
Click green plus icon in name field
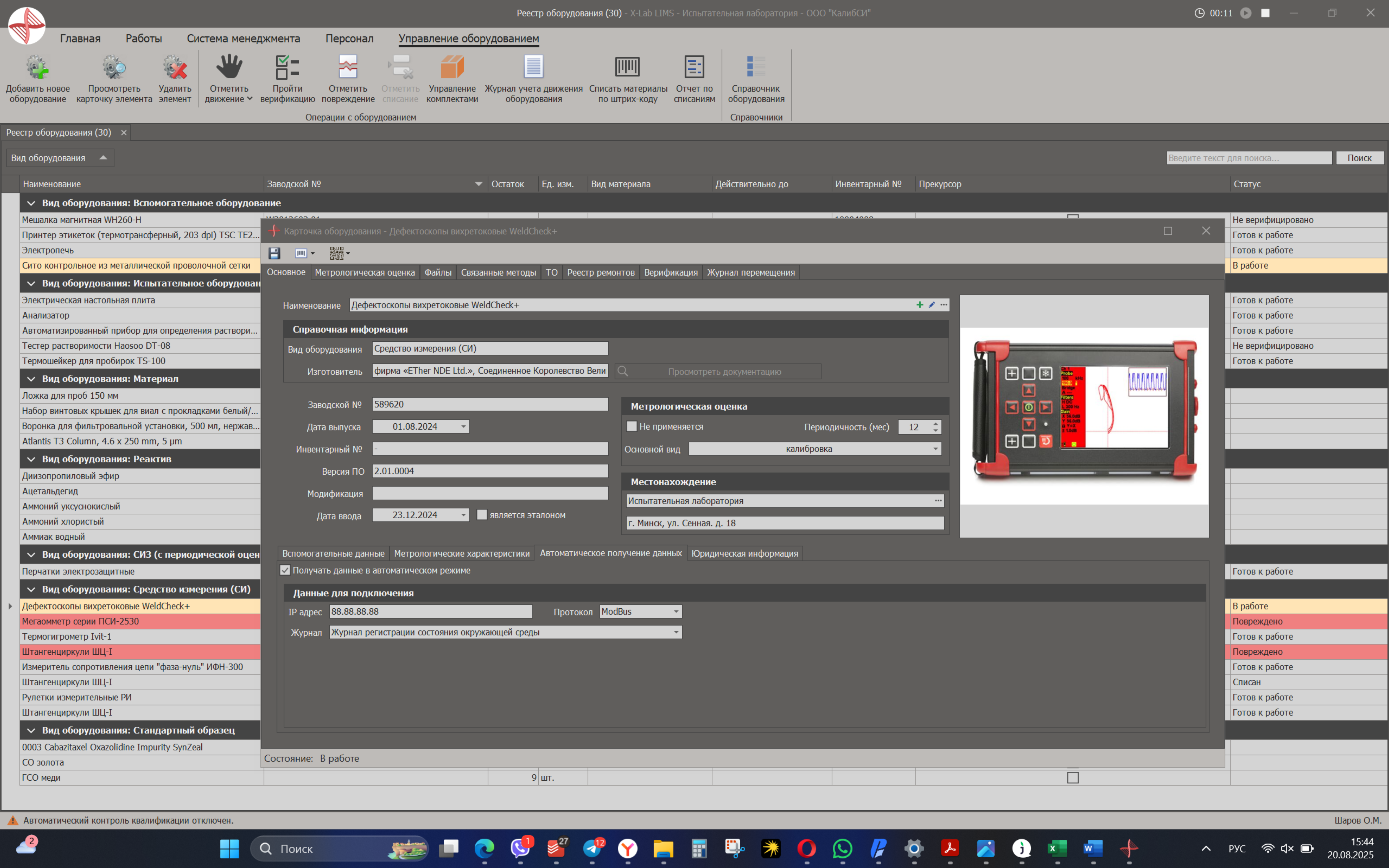pyautogui.click(x=919, y=305)
